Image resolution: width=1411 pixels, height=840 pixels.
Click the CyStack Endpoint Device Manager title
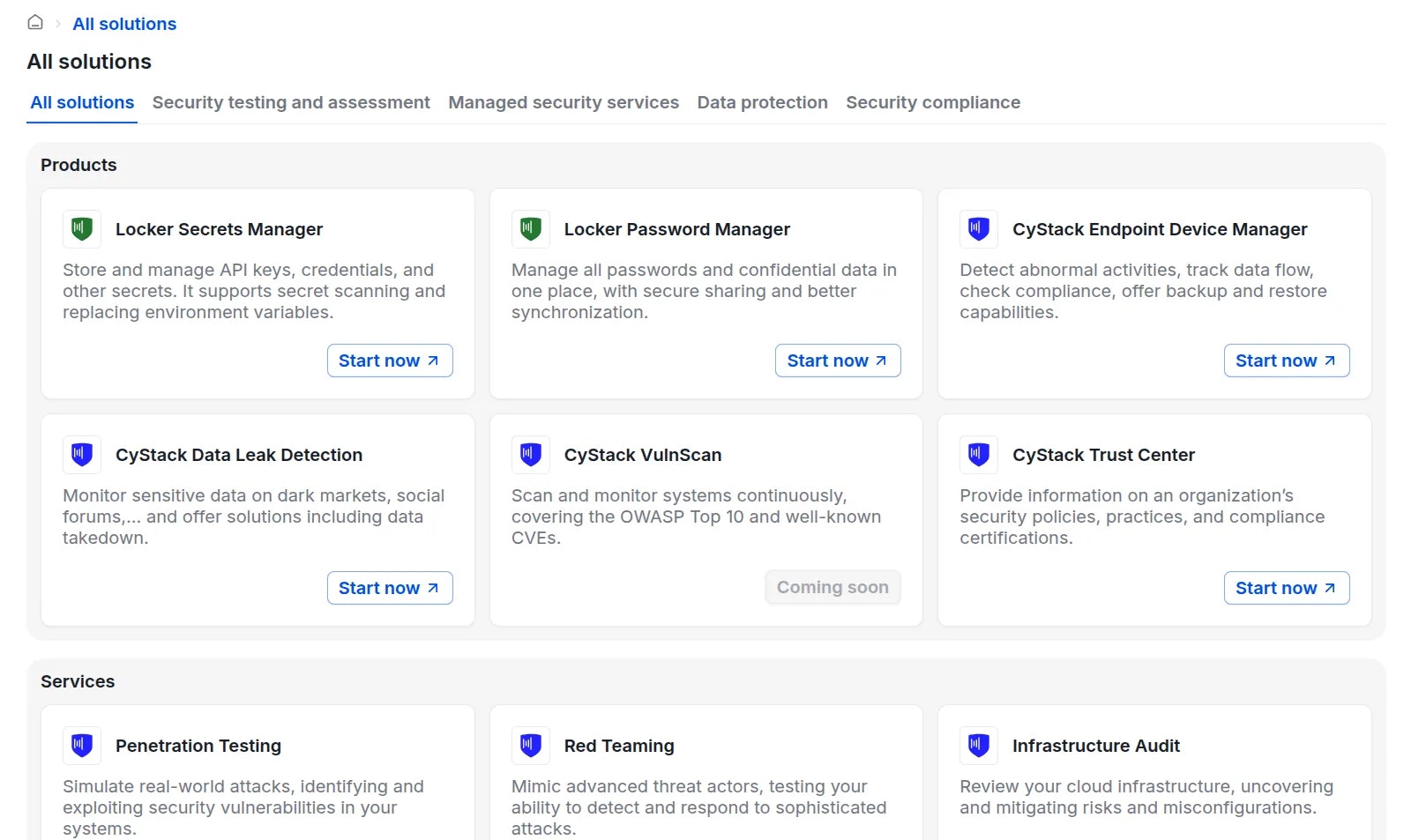[1160, 229]
